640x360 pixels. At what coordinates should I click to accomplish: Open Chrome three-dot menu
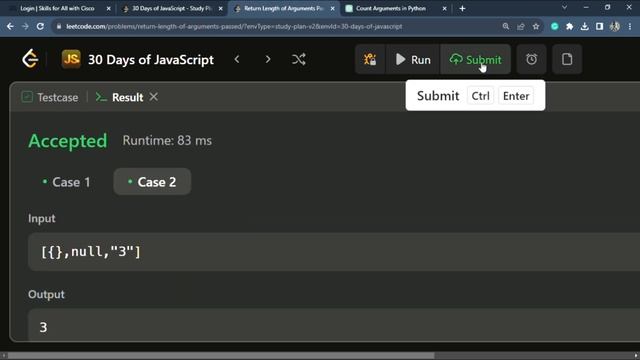click(630, 26)
